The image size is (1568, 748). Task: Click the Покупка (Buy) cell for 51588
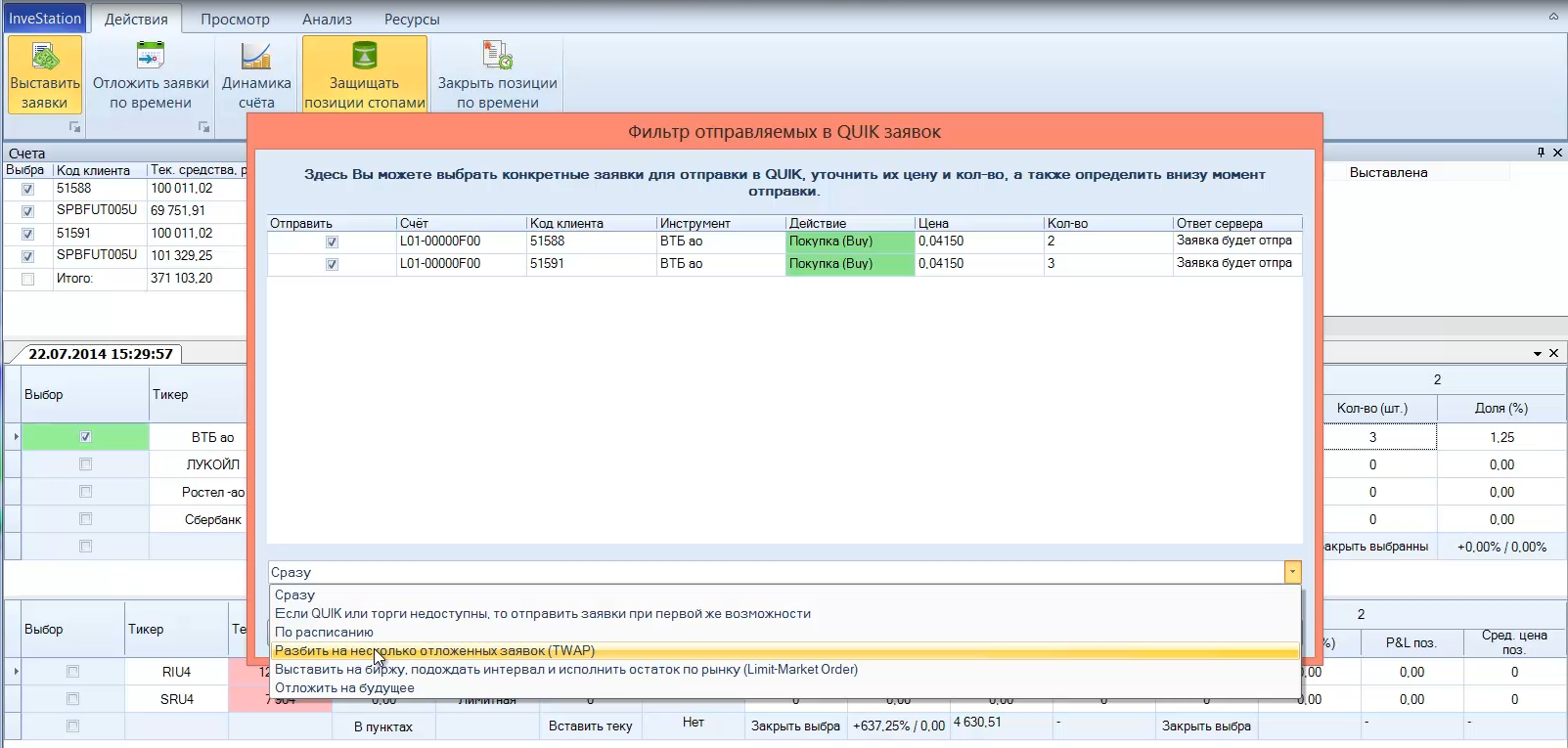850,242
